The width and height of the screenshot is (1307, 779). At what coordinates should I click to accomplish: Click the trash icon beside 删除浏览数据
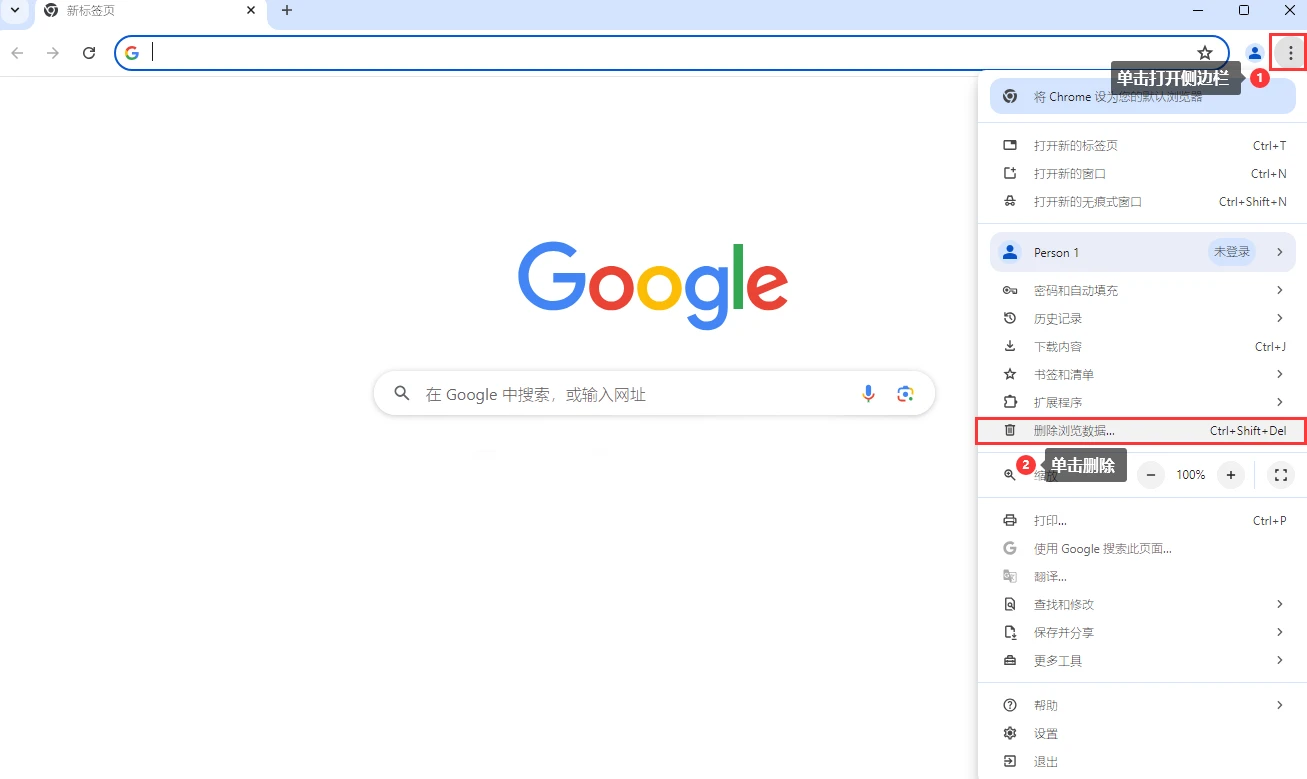[x=1010, y=431]
